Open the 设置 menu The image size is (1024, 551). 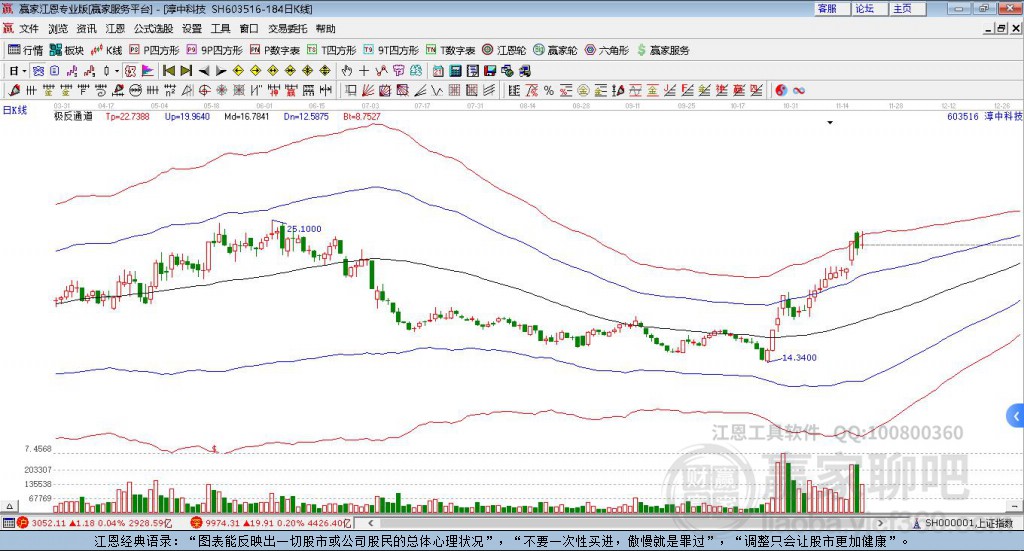[192, 29]
